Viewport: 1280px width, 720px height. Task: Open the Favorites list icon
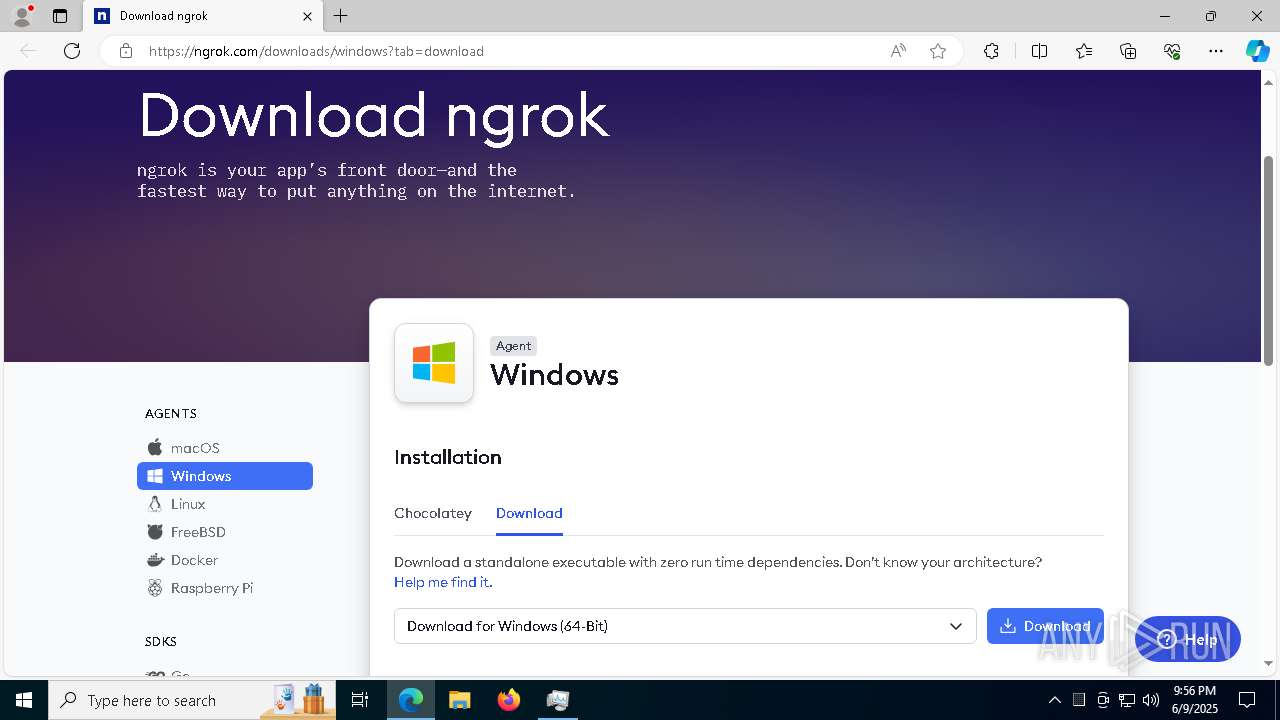click(x=1084, y=51)
